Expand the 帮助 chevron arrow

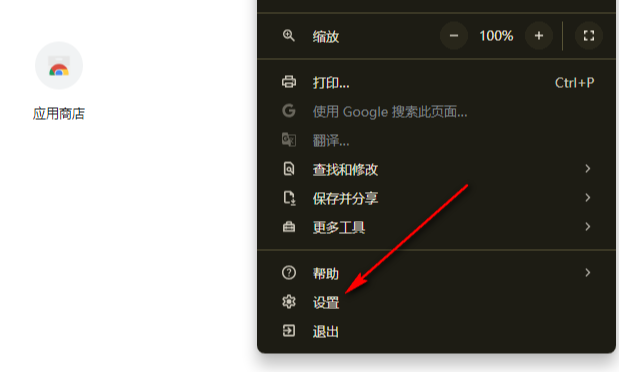point(587,272)
